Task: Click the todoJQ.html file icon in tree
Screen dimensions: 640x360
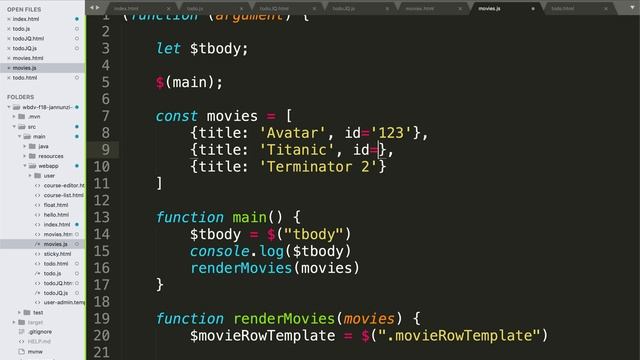Action: coord(38,283)
